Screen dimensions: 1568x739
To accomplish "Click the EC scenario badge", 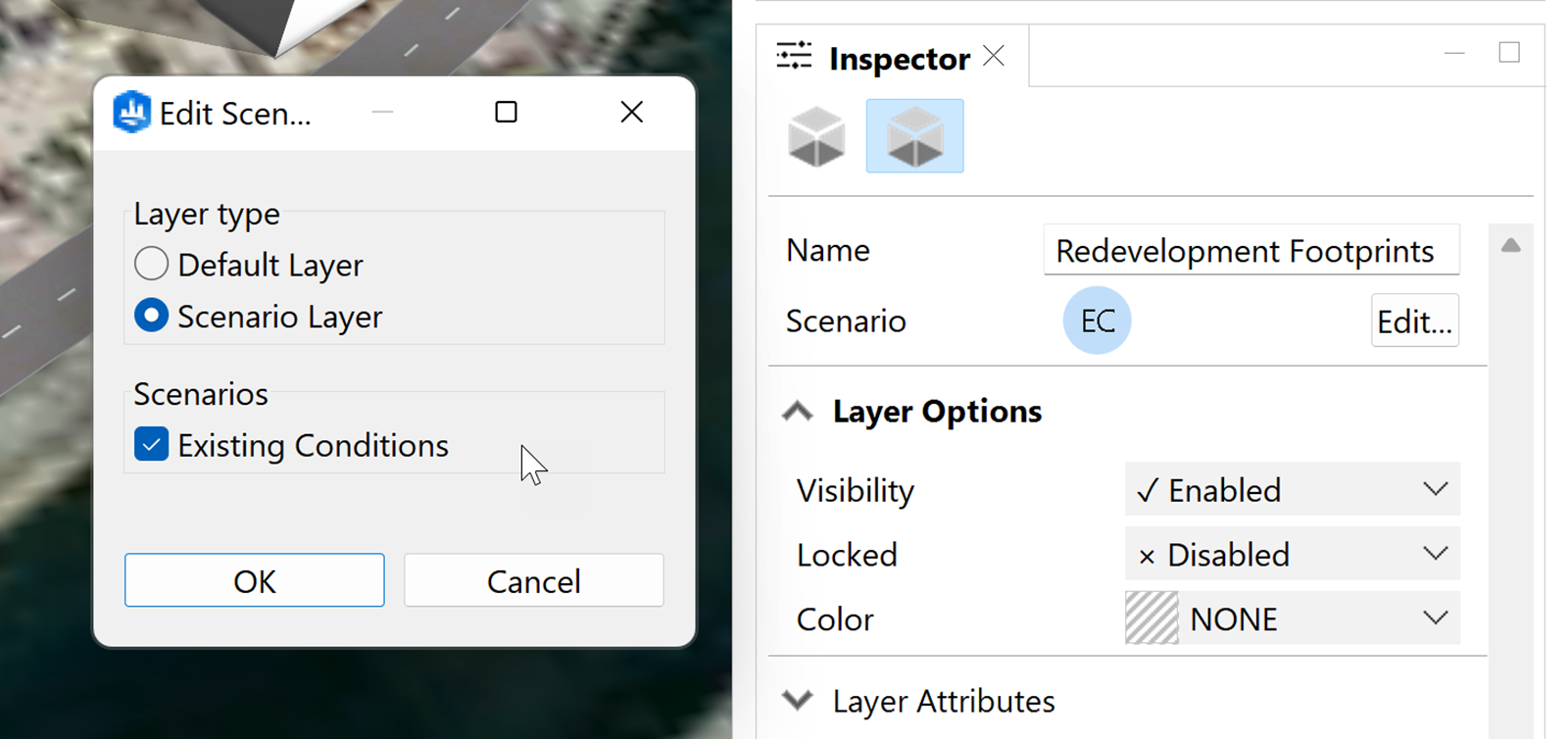I will 1097,320.
